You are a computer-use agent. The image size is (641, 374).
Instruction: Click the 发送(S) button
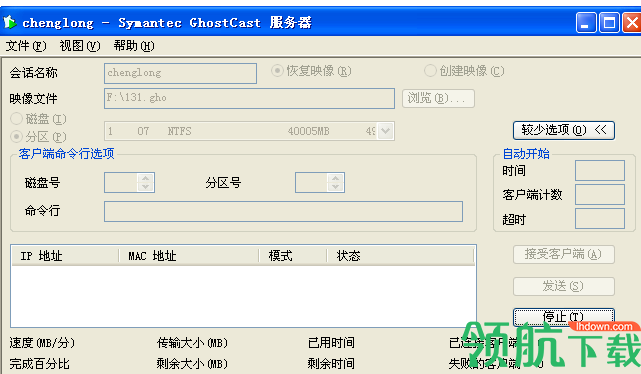564,286
